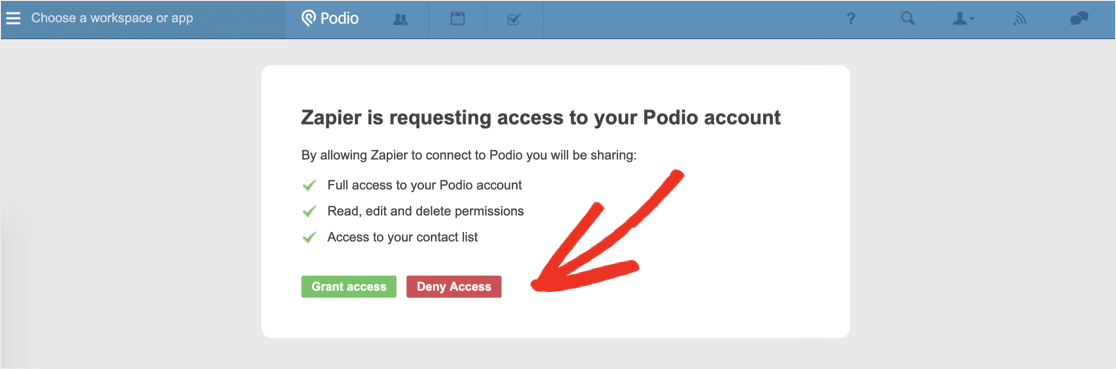Expand the account profile dropdown
The image size is (1116, 369).
point(964,19)
